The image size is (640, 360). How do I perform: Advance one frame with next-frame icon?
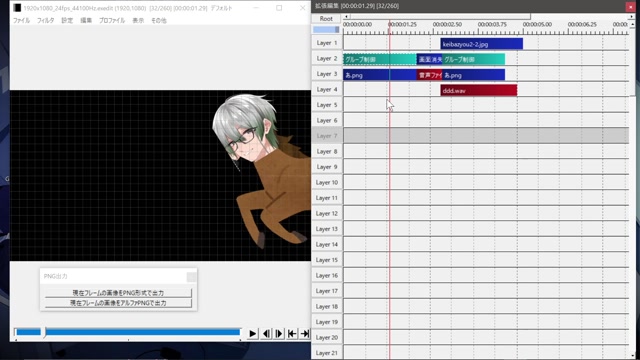279,333
